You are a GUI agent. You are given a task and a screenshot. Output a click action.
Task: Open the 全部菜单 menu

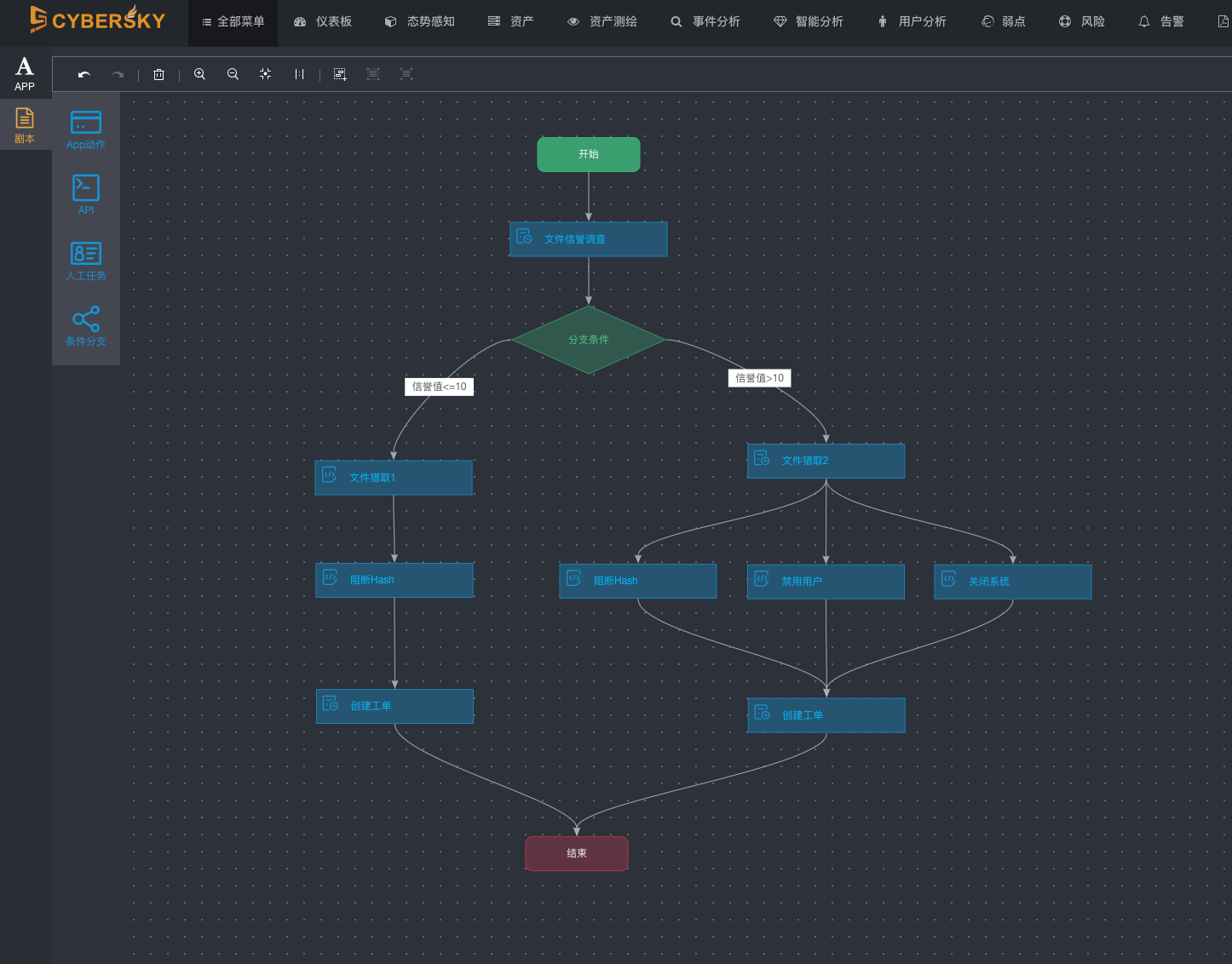[233, 21]
